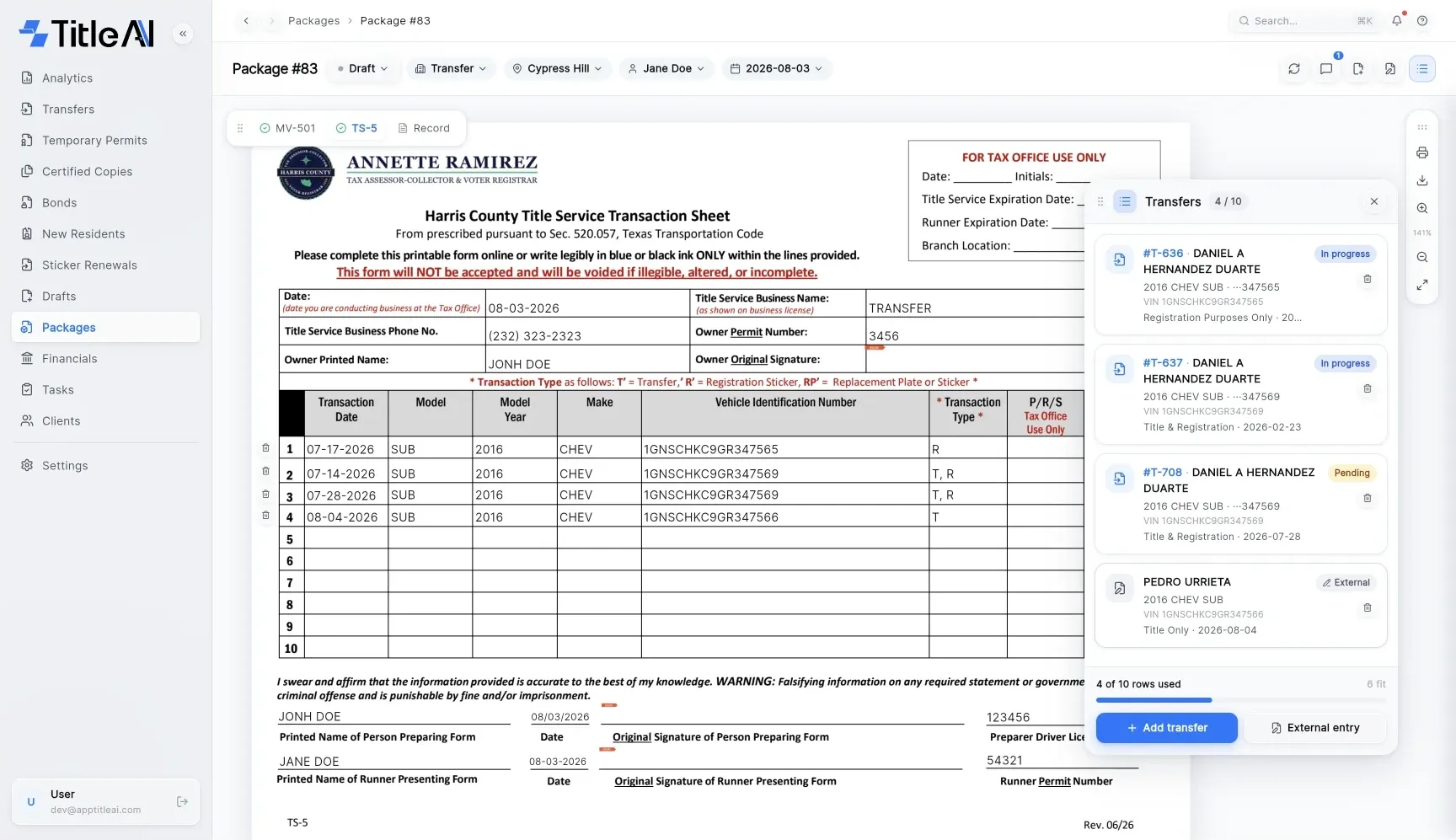Toggle the transfers list panel icon
Viewport: 1456px width, 840px height.
click(1422, 69)
